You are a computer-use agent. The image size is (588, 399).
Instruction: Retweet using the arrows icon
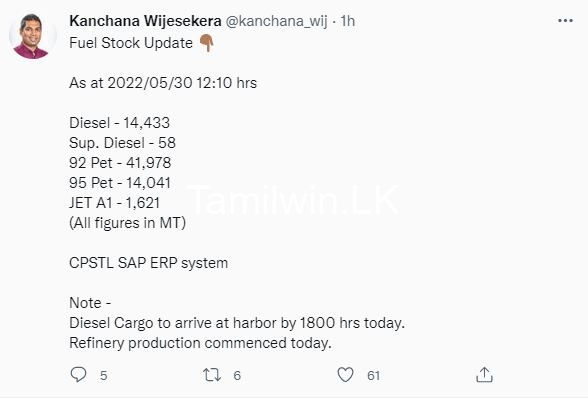tap(212, 375)
